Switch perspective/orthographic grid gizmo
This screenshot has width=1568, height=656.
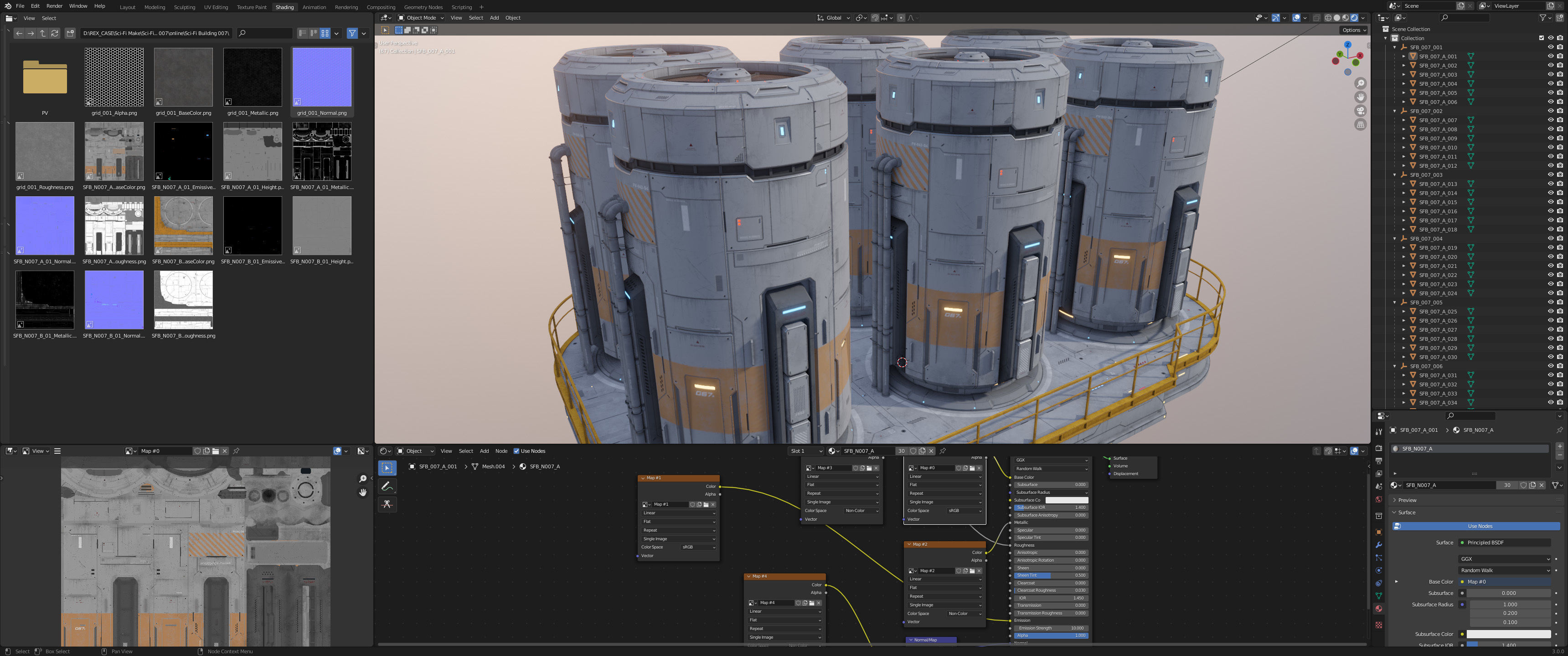click(x=1361, y=125)
